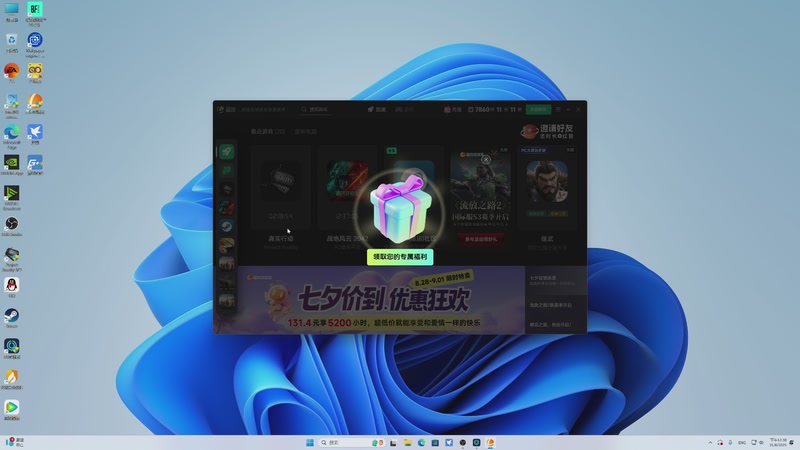
Task: Open the blue G+ desktop shortcut
Action: click(x=35, y=165)
